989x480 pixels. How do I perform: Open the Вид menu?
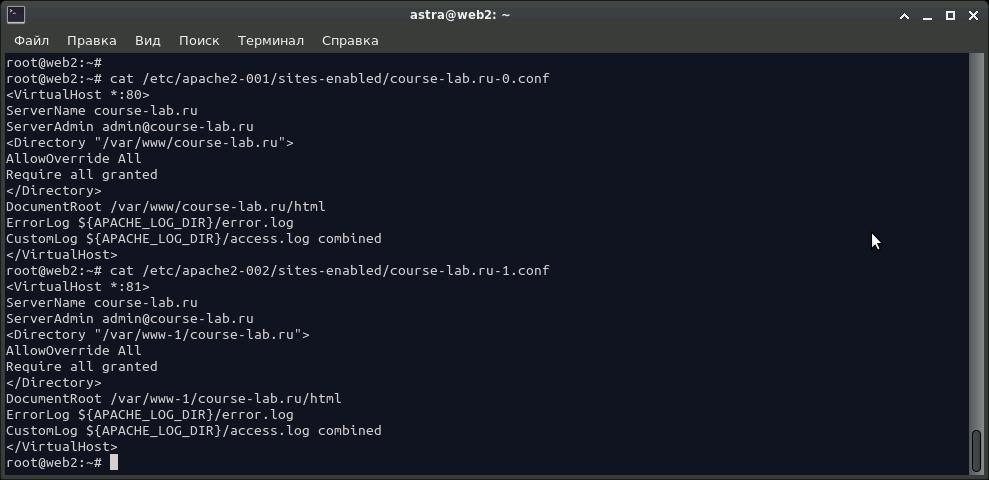147,40
